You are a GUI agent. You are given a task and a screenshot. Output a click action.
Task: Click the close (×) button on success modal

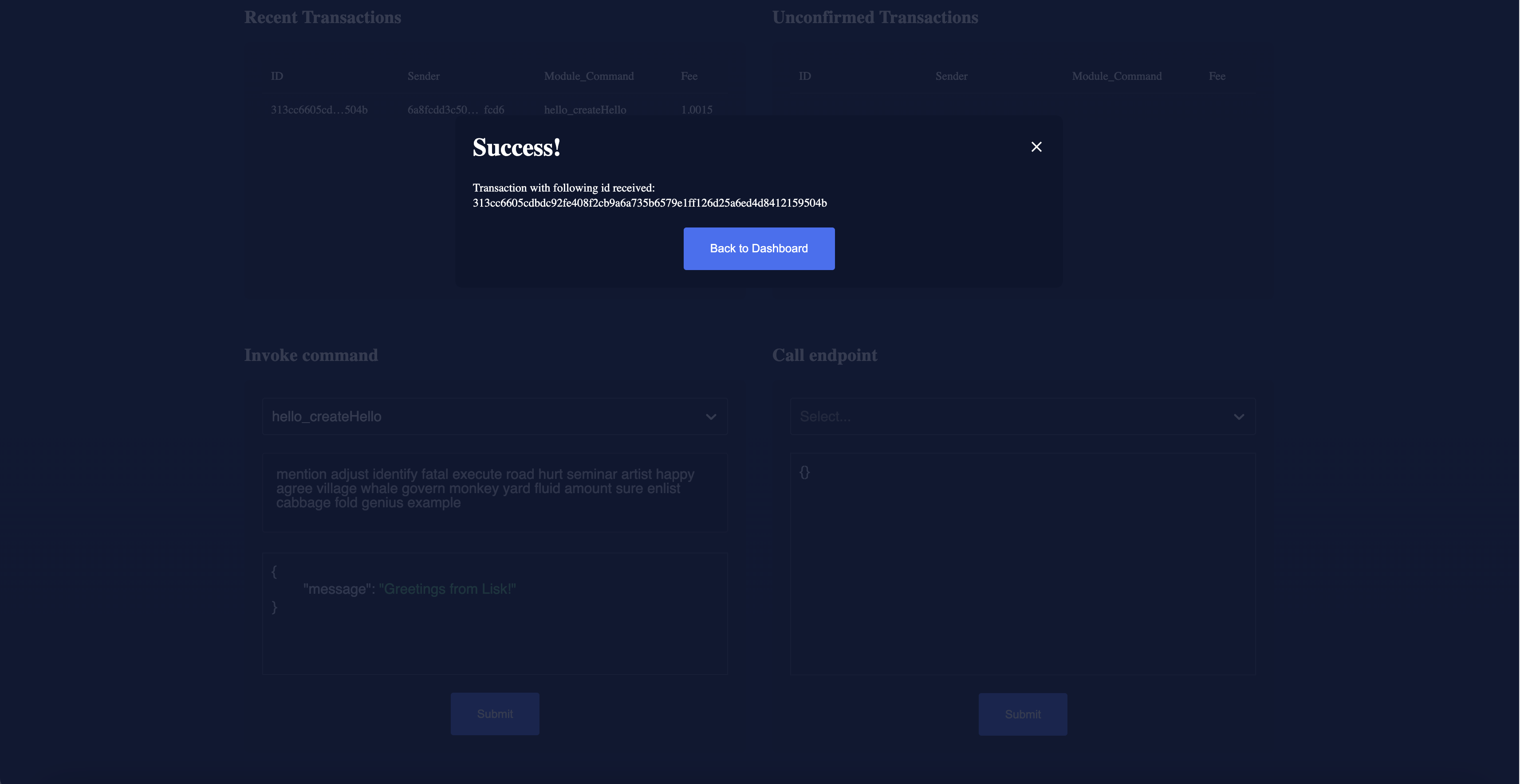1036,146
